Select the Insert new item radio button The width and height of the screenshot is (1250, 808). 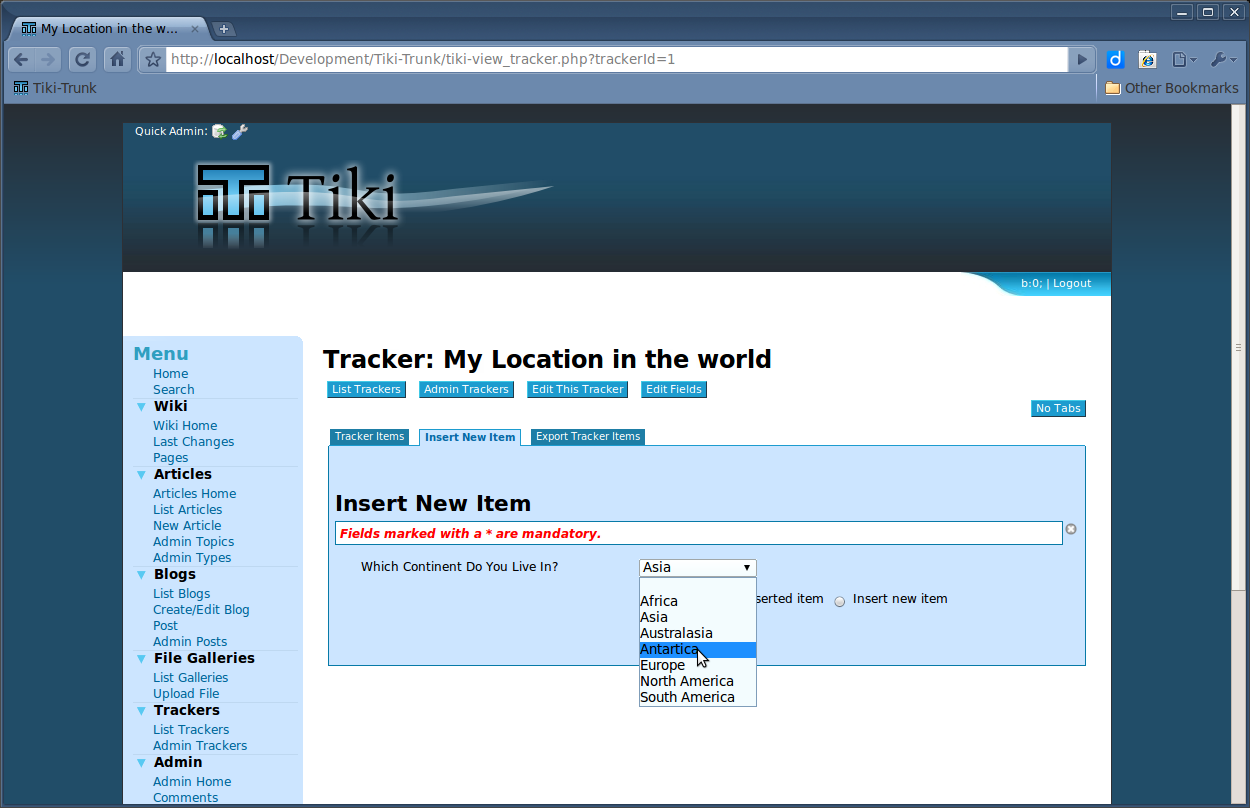coord(840,601)
